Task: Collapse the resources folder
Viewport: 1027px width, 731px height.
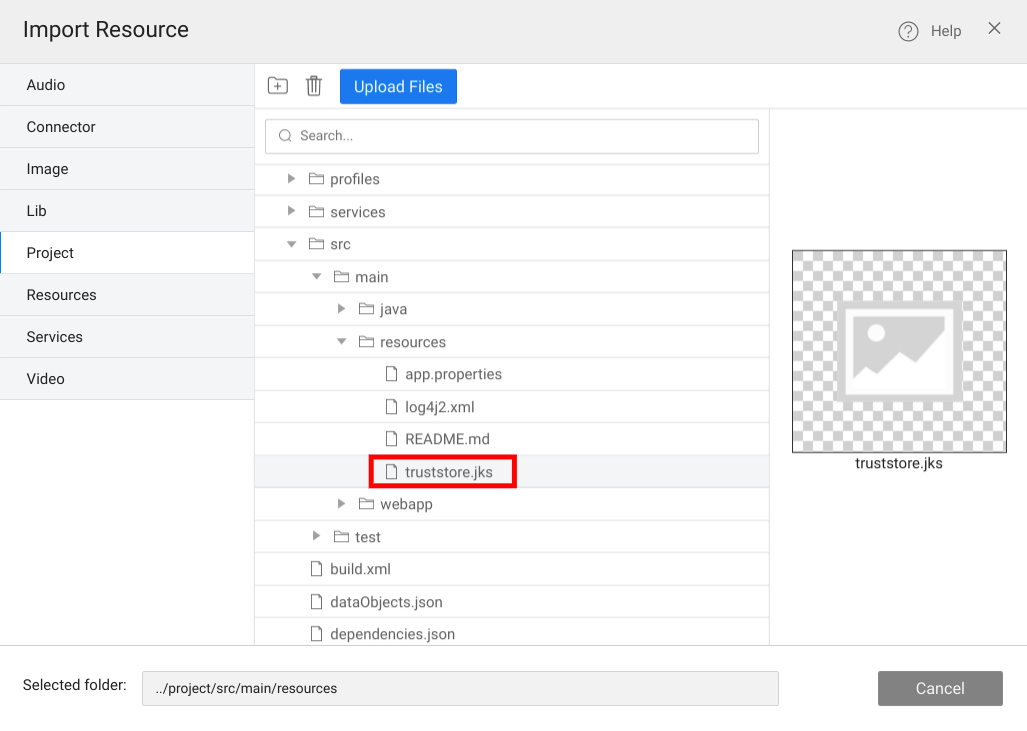Action: 341,342
